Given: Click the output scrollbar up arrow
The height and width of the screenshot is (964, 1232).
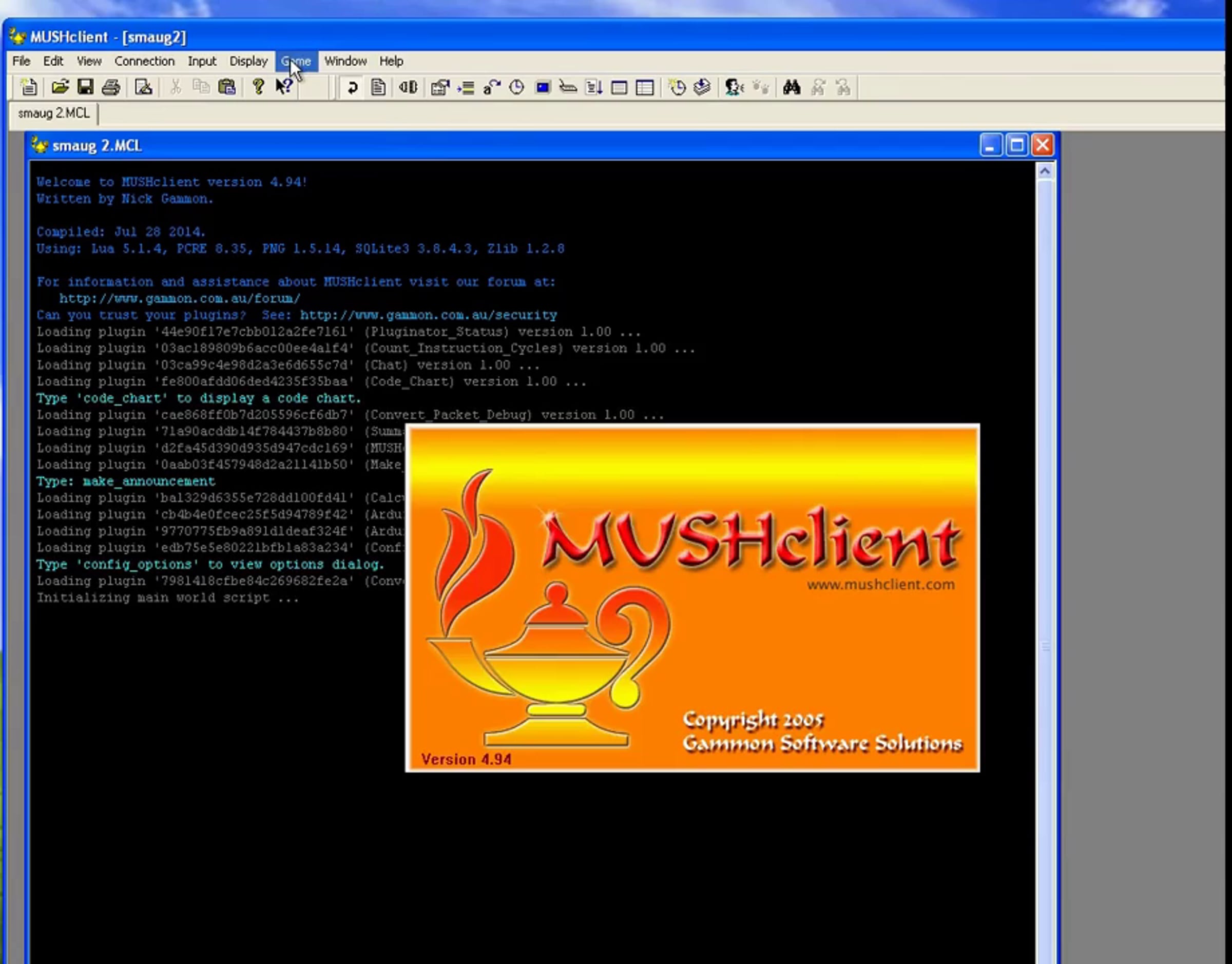Looking at the screenshot, I should click(1045, 171).
